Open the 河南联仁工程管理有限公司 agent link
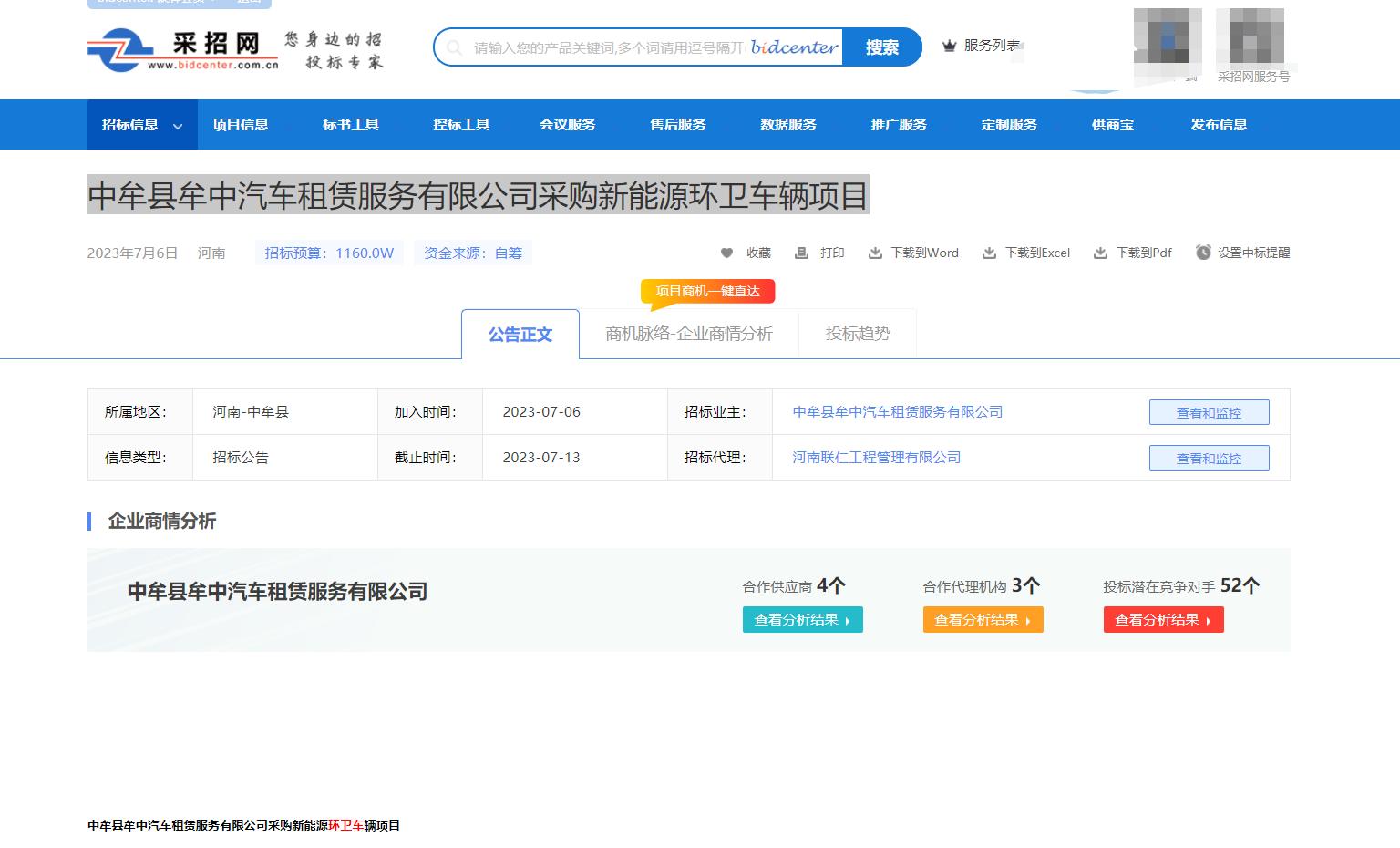 click(876, 457)
